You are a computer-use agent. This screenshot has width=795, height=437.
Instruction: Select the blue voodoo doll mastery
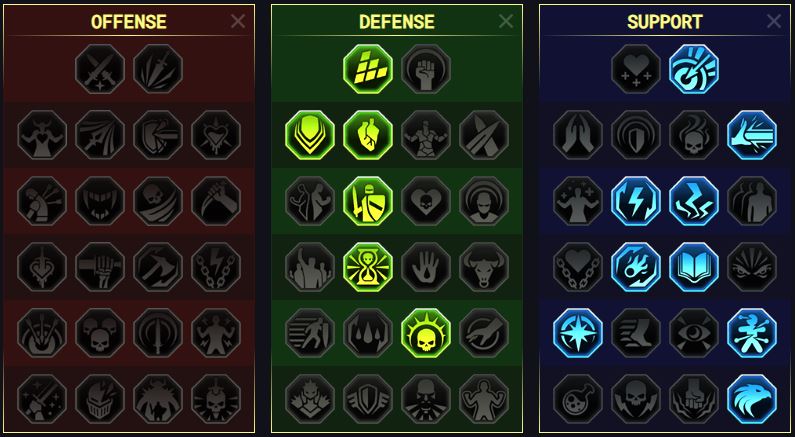pos(752,333)
